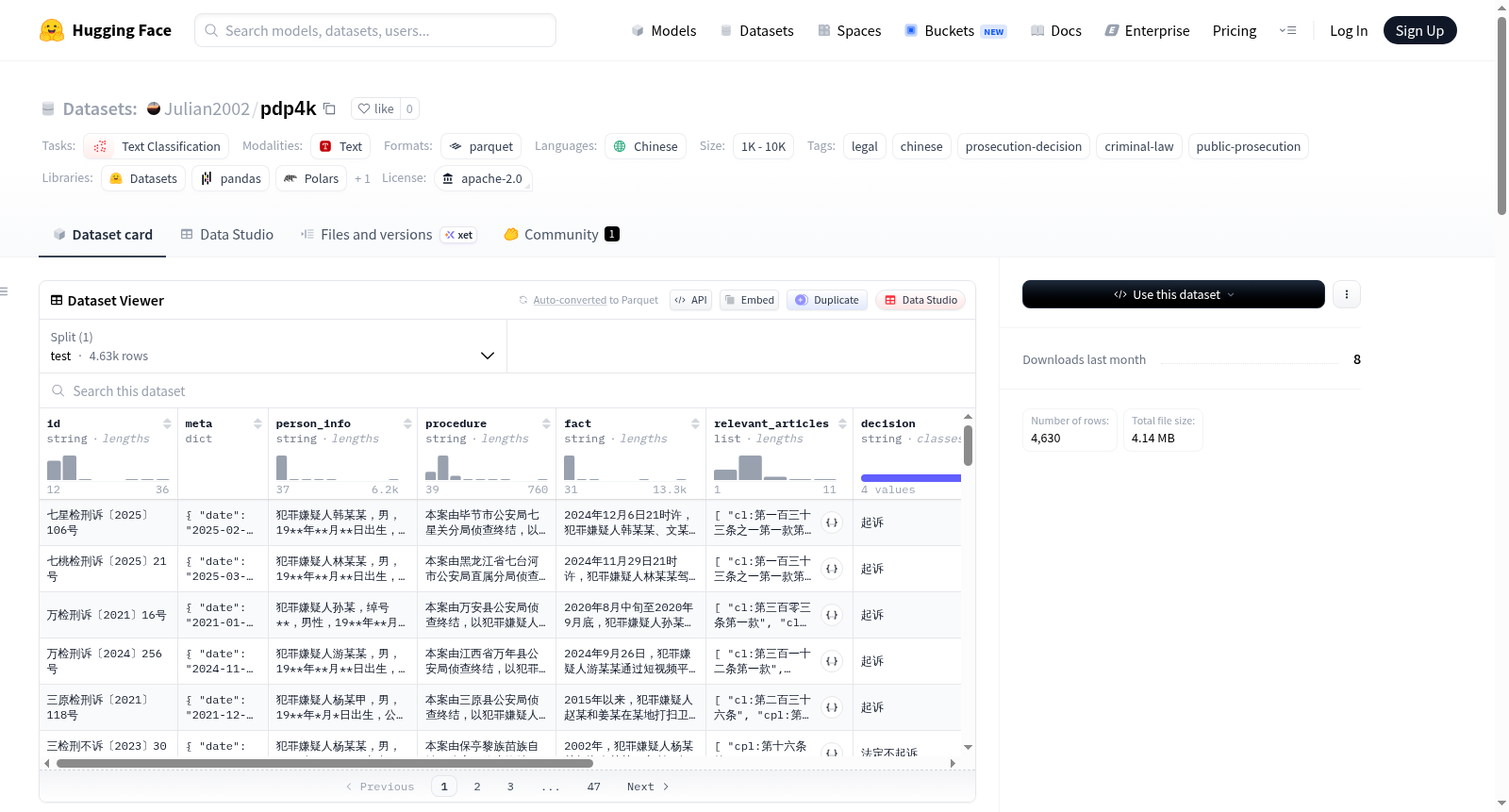The height and width of the screenshot is (812, 1509).
Task: Jump to page 47 of the dataset
Action: (593, 787)
